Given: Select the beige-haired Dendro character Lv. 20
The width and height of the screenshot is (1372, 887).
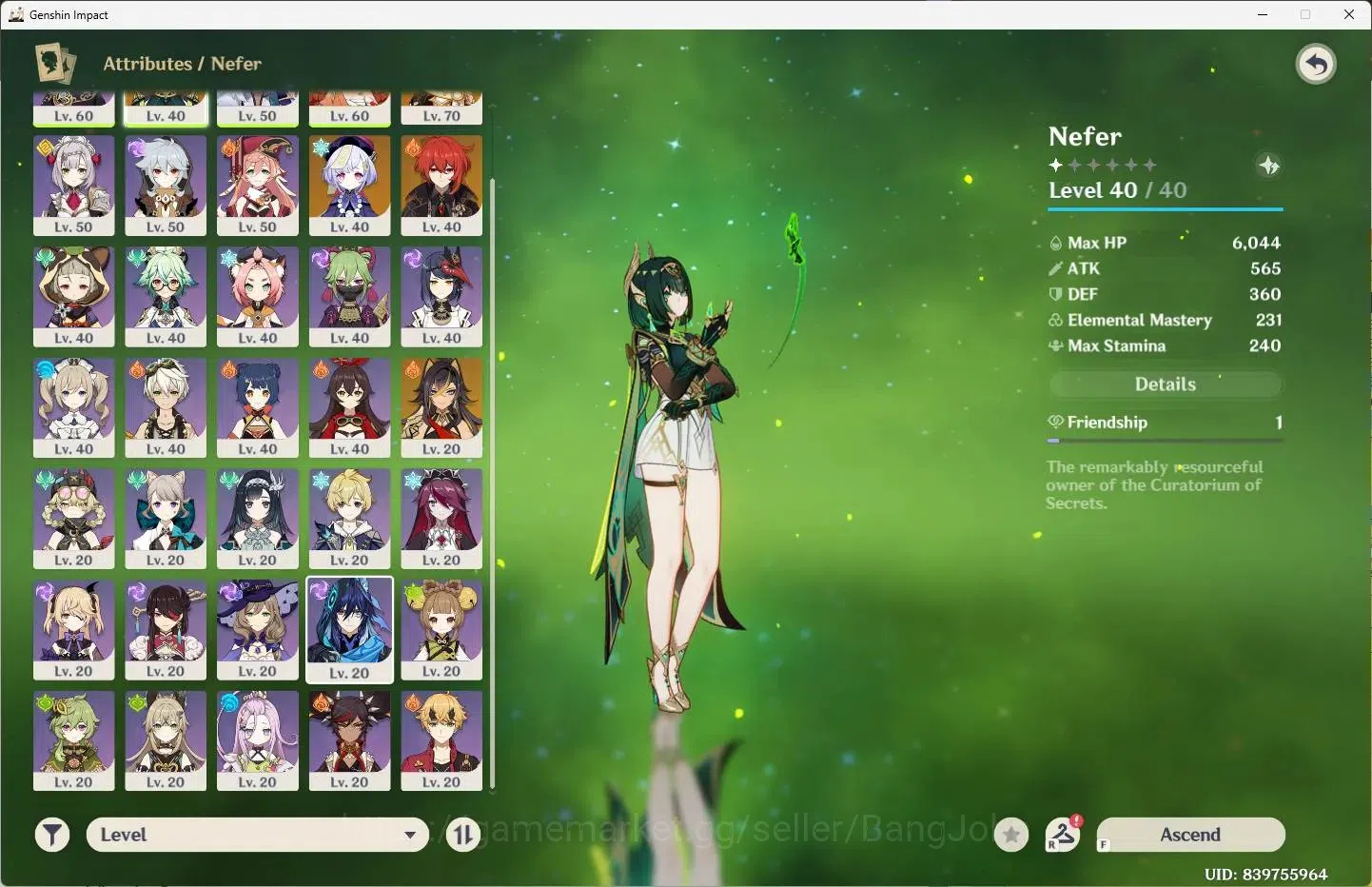Looking at the screenshot, I should point(167,740).
